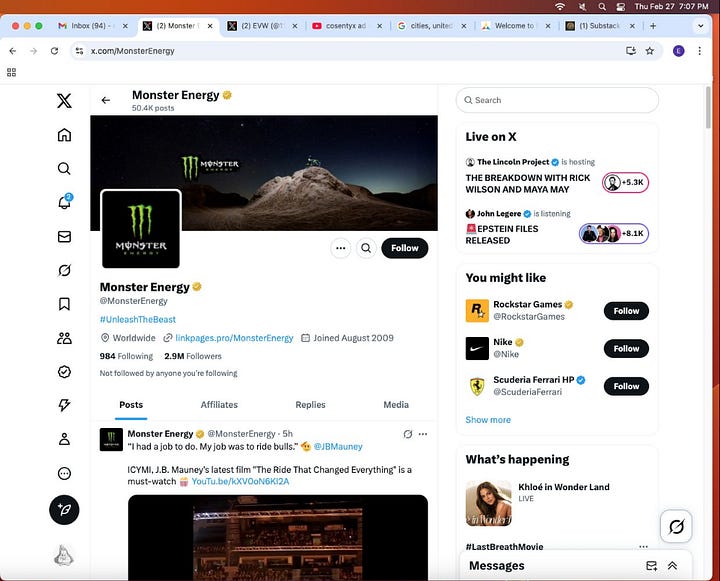Open Messages envelope in sidebar
Screen dimensions: 720x581
(x=64, y=237)
